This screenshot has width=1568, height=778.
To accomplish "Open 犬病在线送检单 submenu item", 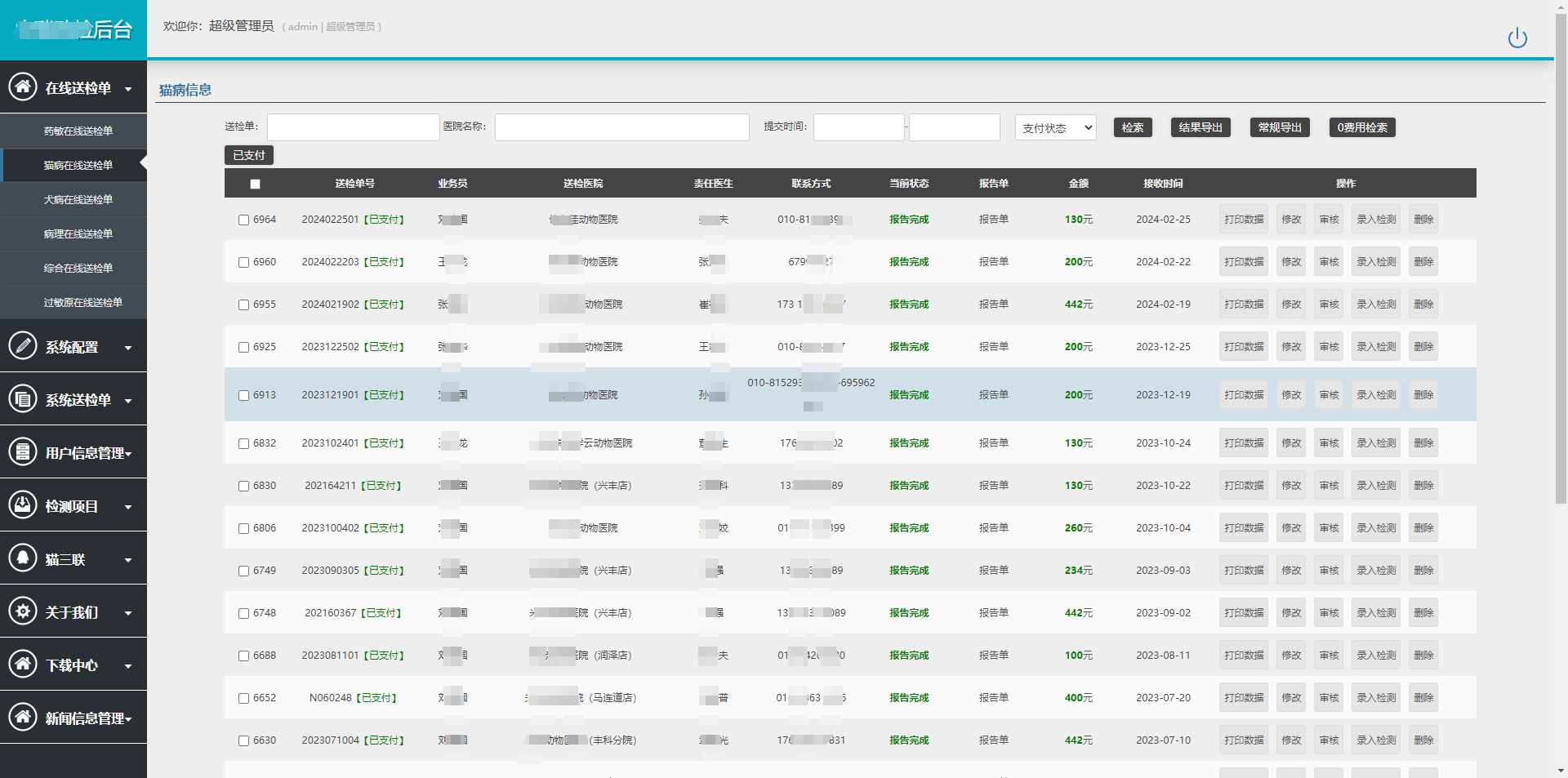I will click(x=73, y=199).
